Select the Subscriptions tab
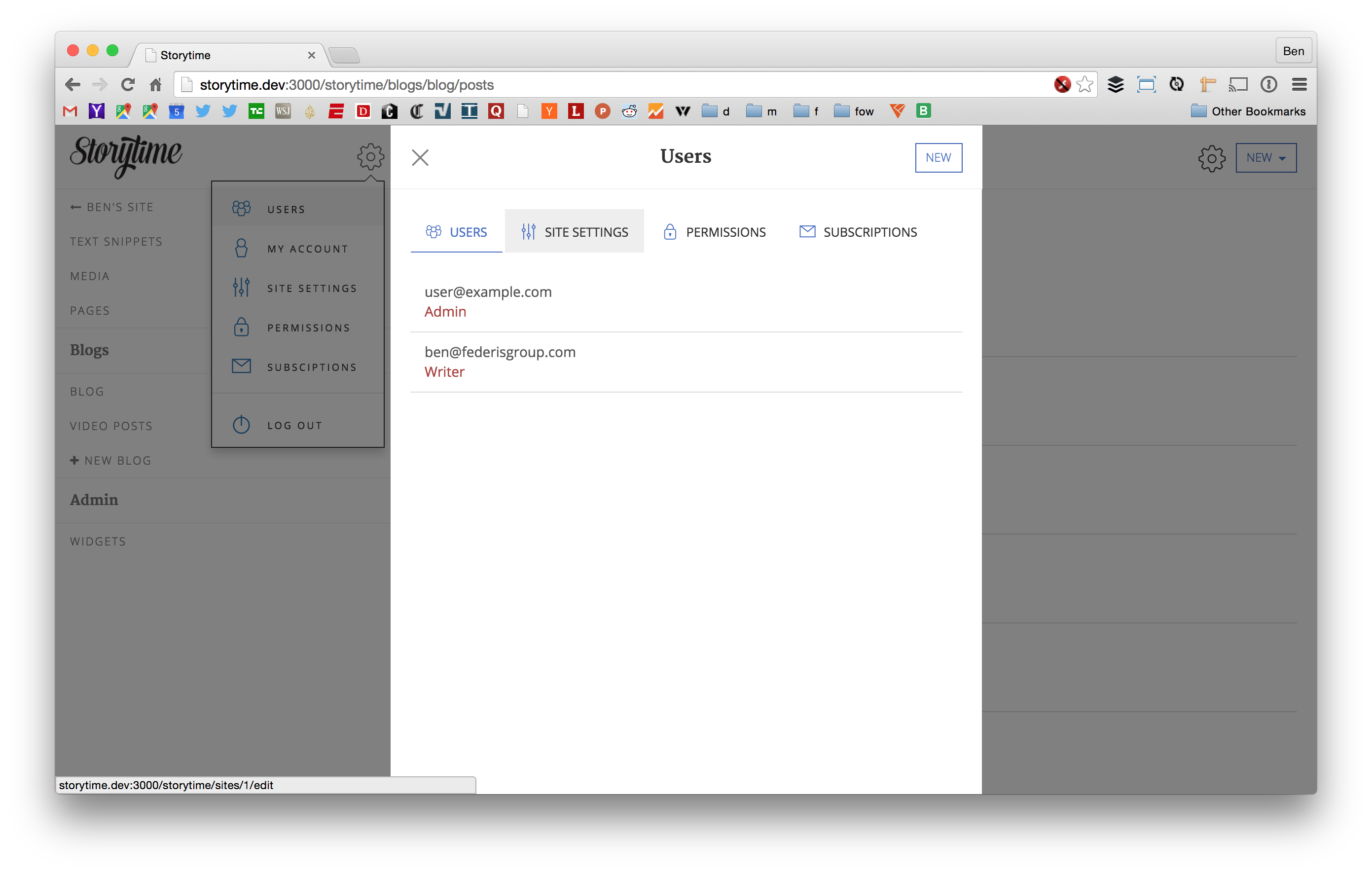 [x=858, y=231]
